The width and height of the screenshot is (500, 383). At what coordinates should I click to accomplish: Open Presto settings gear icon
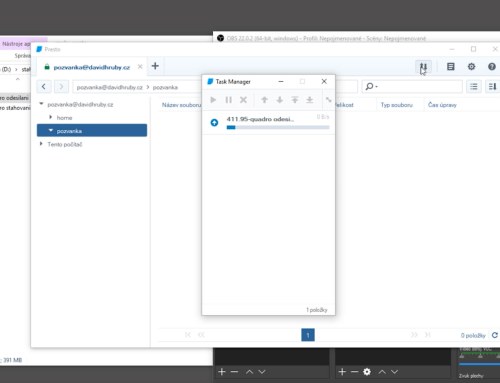click(471, 67)
